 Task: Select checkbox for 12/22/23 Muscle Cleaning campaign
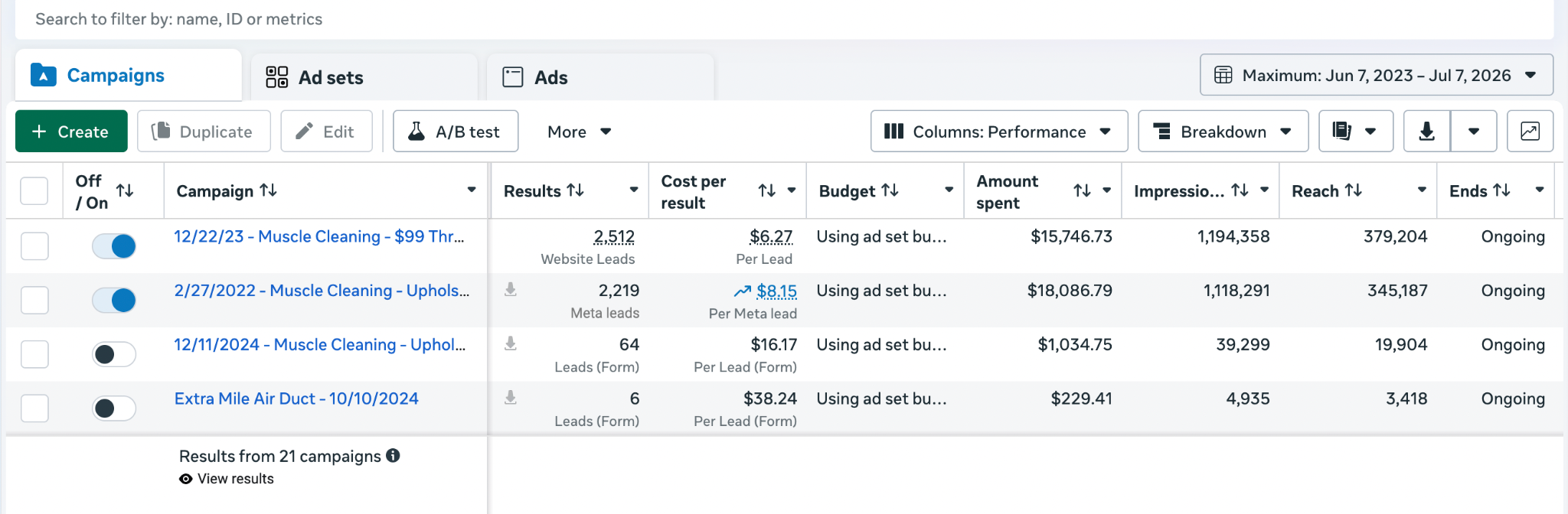[x=34, y=246]
